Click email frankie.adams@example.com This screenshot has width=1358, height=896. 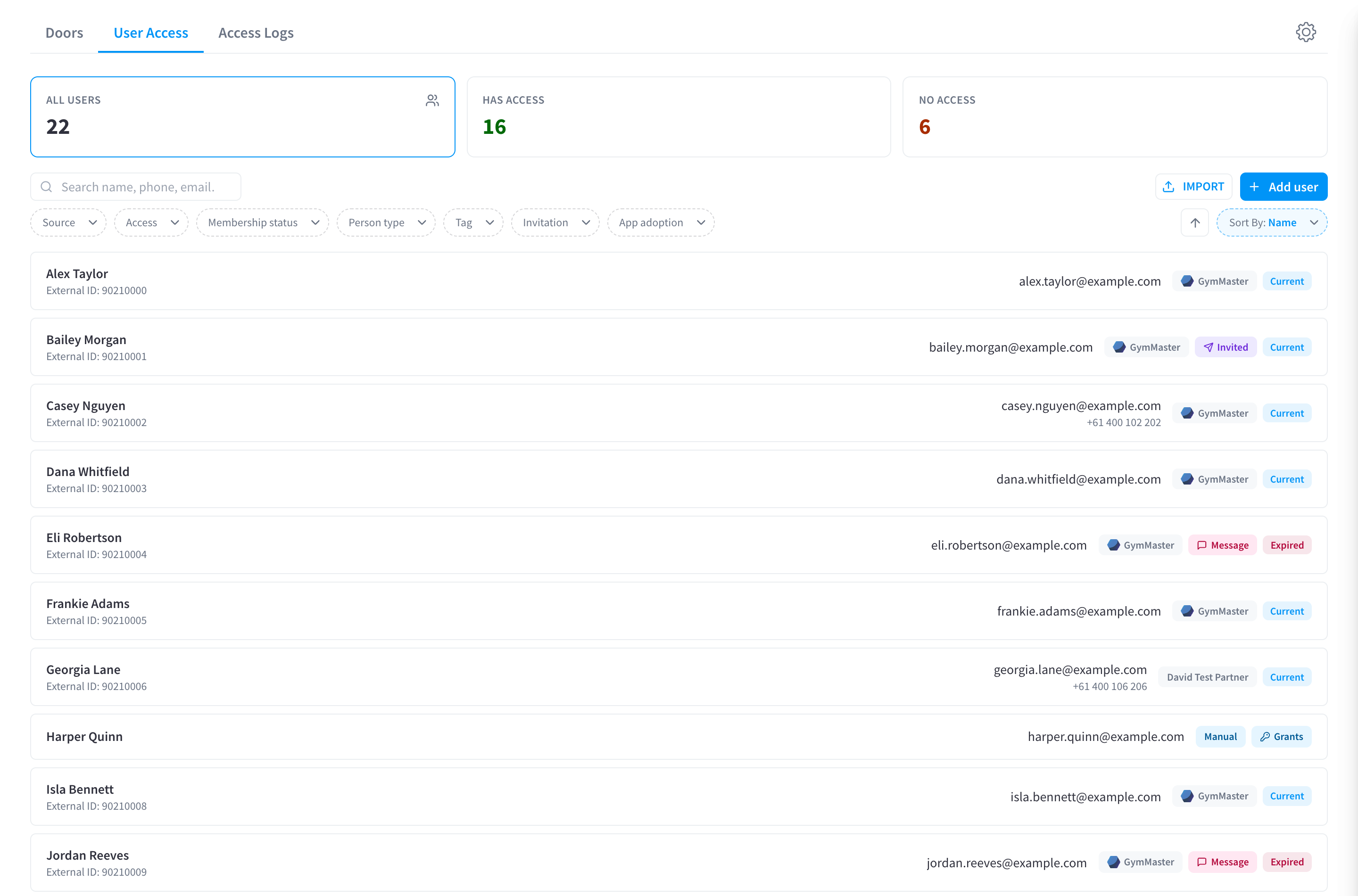[1078, 611]
